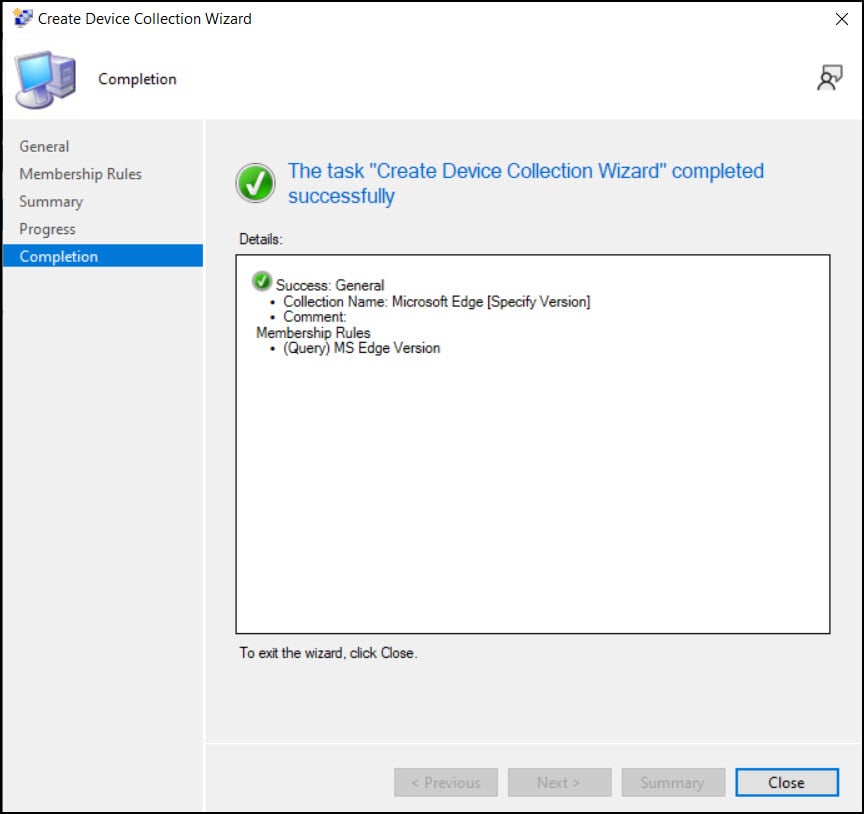
Task: Click the 'Collection Name: Microsoft Edge [Specify Version]' line
Action: pyautogui.click(x=436, y=301)
